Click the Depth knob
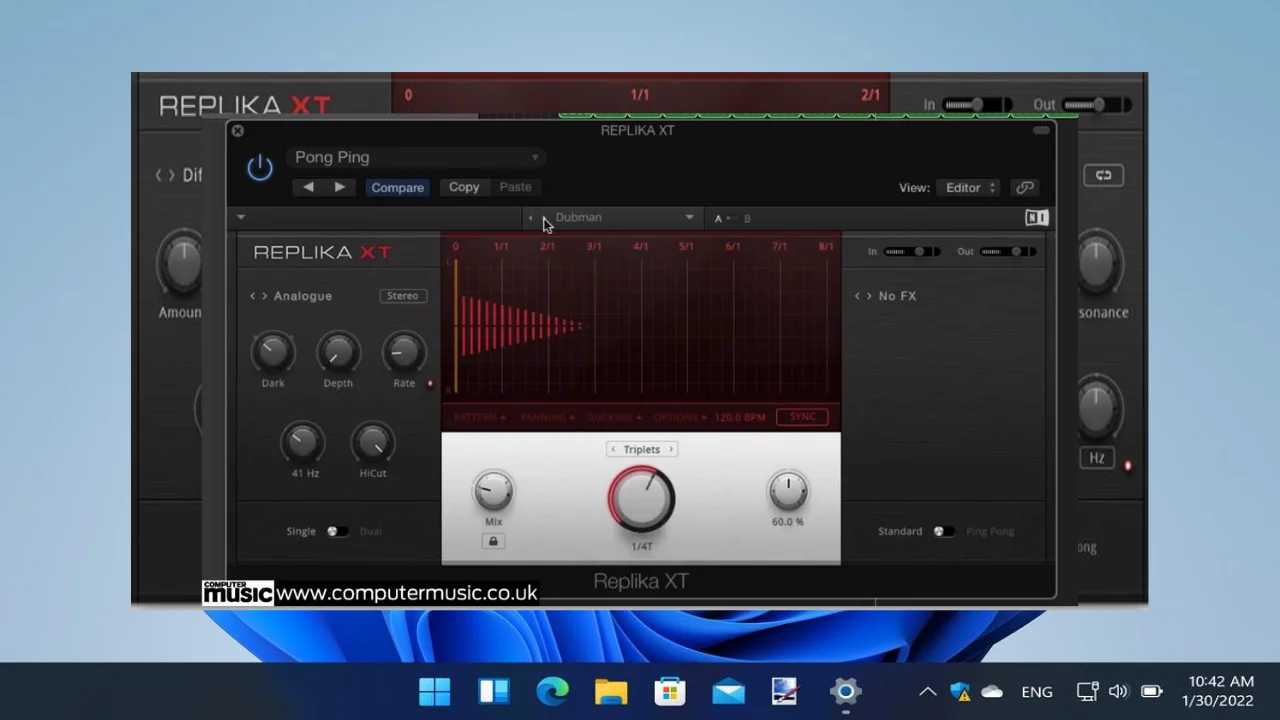1280x720 pixels. point(338,352)
